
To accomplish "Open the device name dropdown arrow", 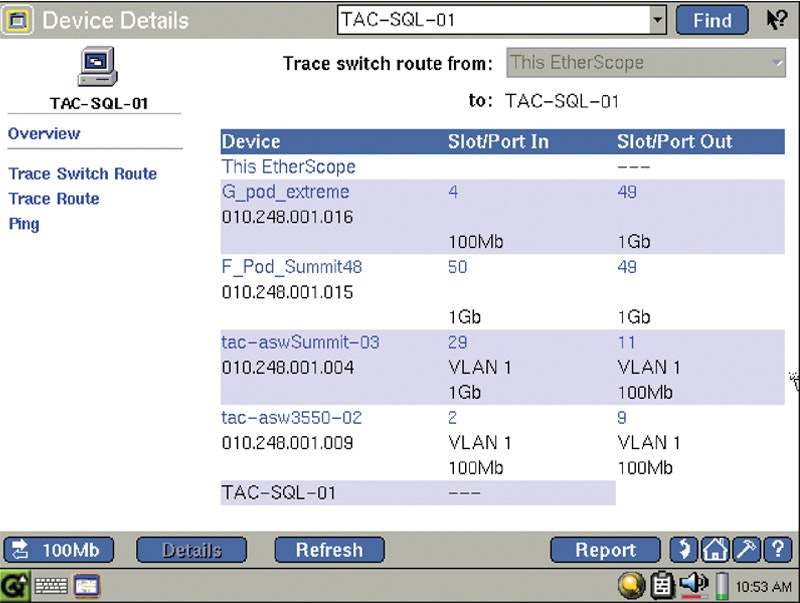I will [657, 19].
